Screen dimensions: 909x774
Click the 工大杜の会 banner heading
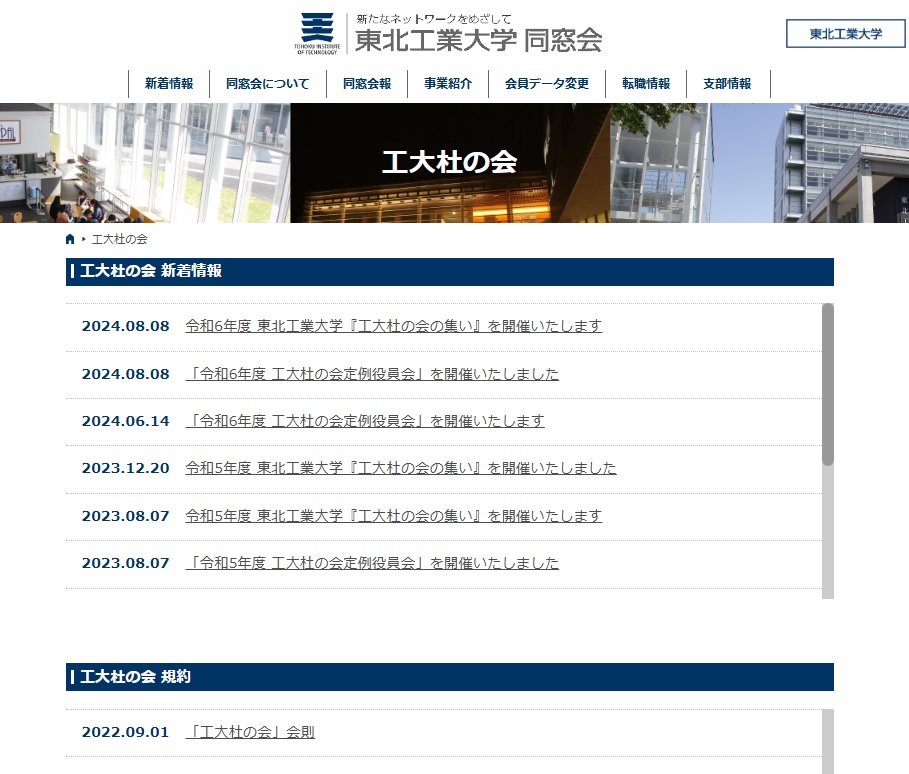[449, 162]
